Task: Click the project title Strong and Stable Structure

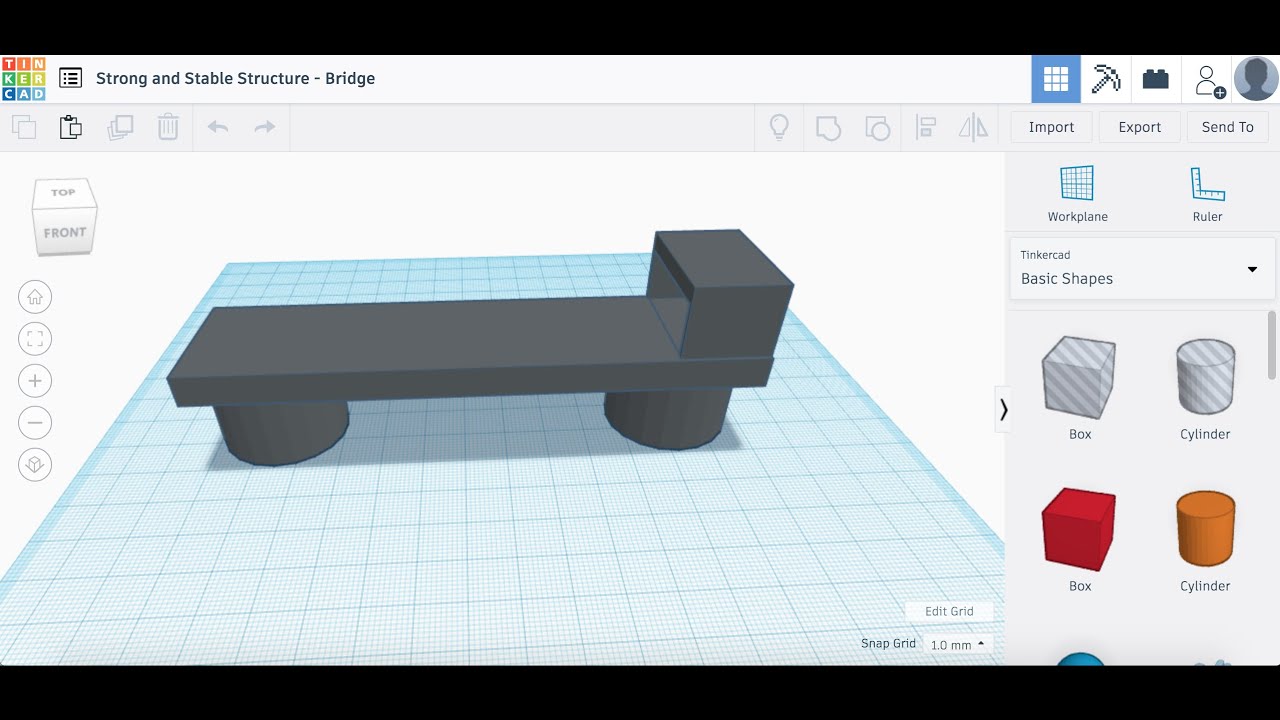Action: pos(236,78)
